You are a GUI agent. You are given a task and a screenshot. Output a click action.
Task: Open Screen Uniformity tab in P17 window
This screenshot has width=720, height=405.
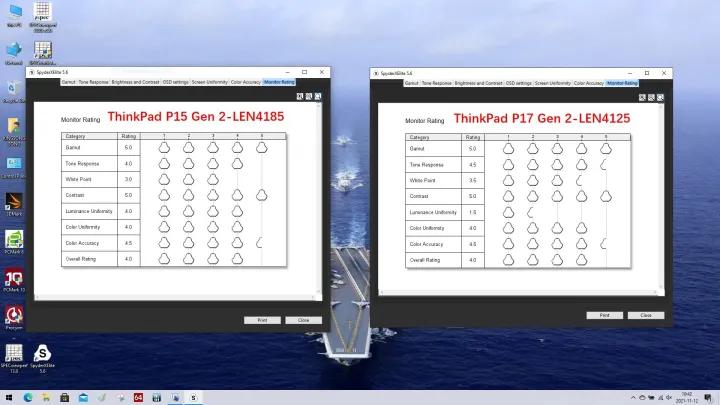point(553,83)
